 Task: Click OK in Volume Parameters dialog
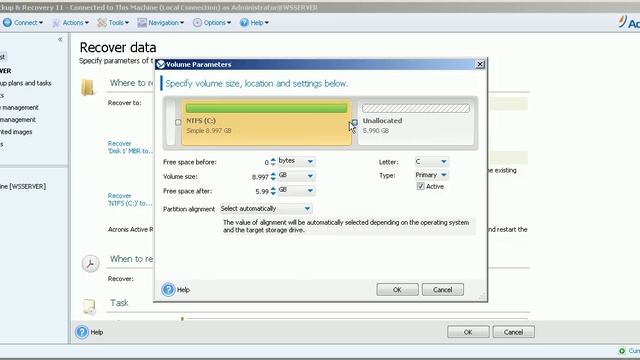pos(397,289)
